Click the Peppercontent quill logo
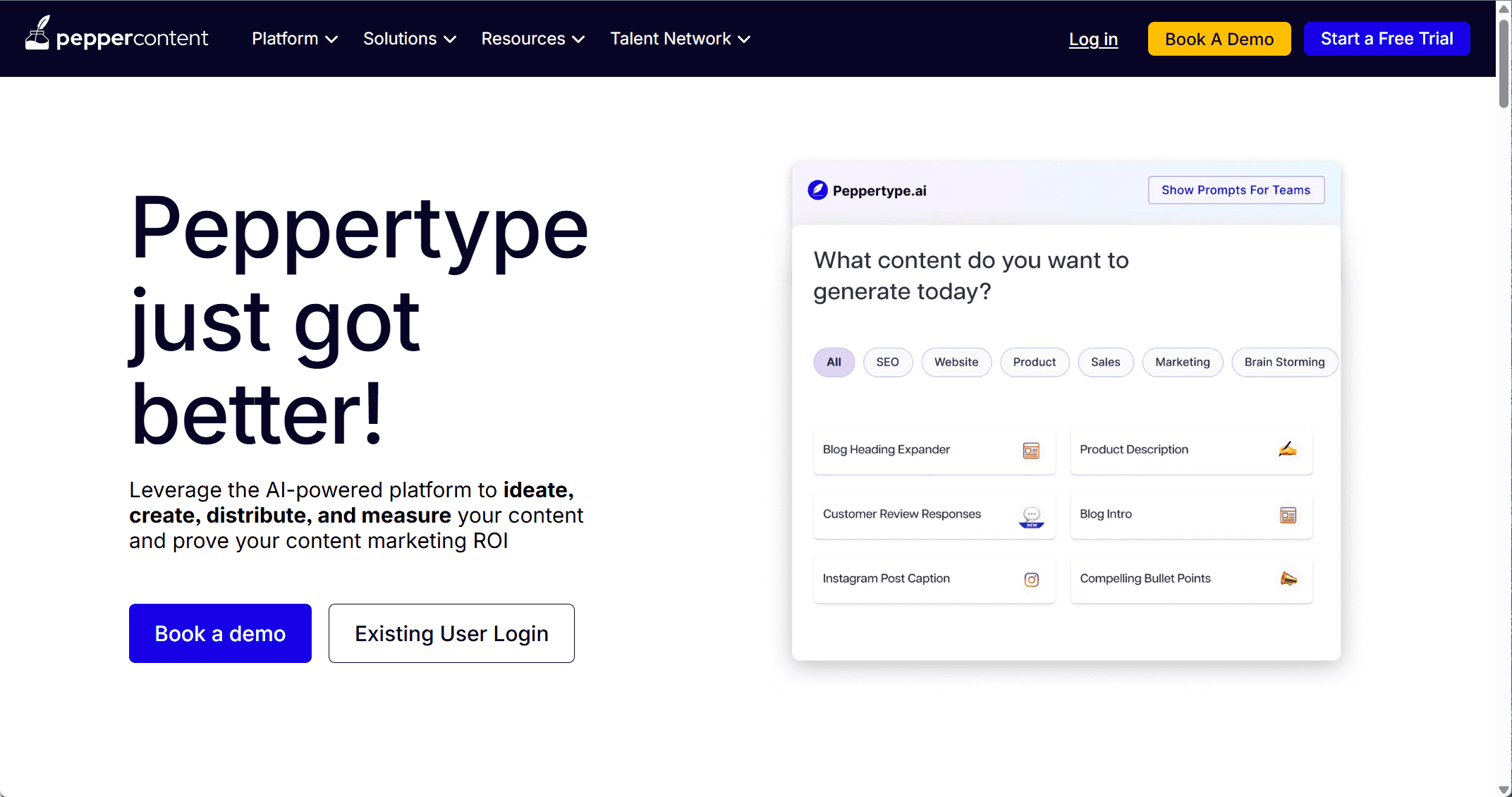Screen dimensions: 1512x797 (x=38, y=32)
